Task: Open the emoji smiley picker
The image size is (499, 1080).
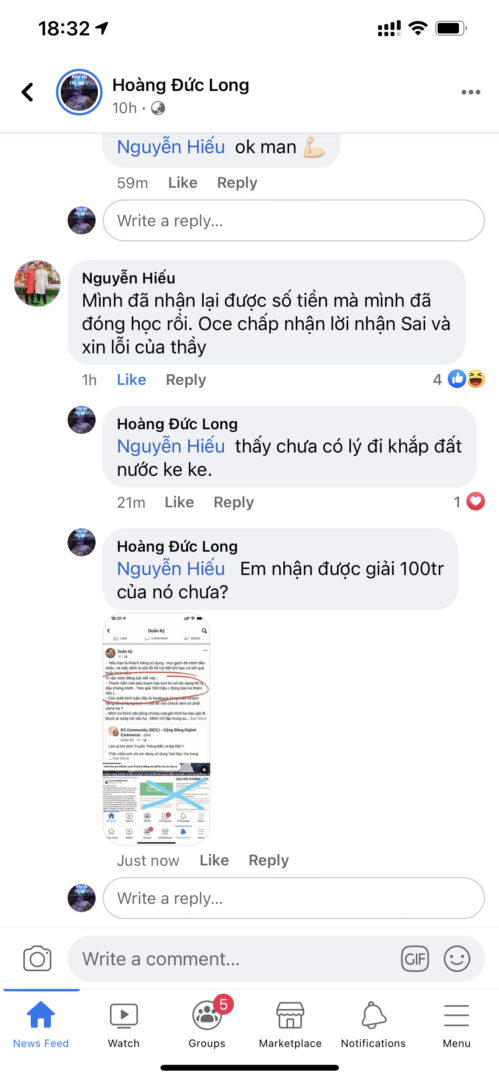Action: pos(457,959)
